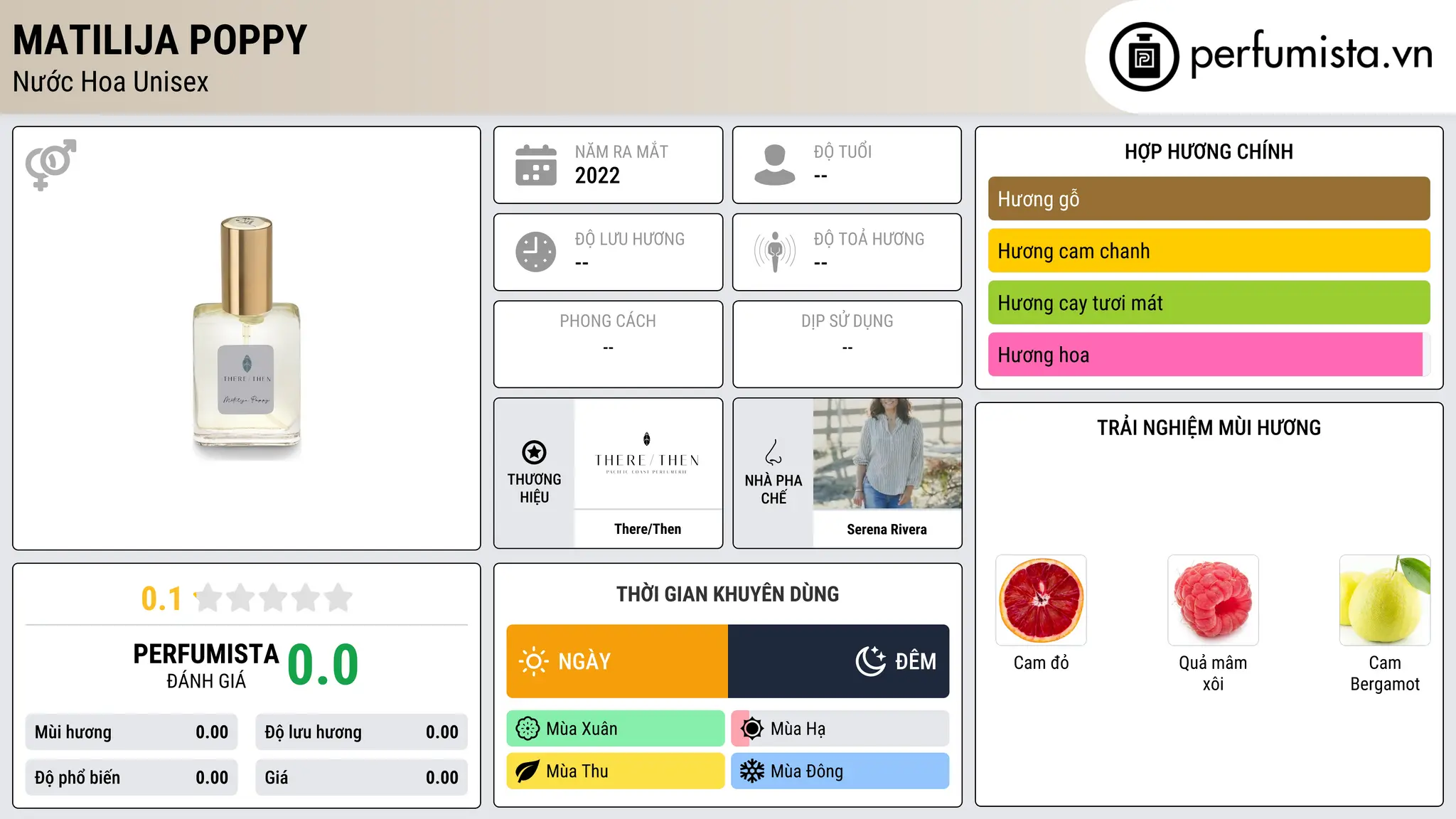1456x819 pixels.
Task: Click the Quả mâm xôi note caption
Action: (x=1213, y=673)
